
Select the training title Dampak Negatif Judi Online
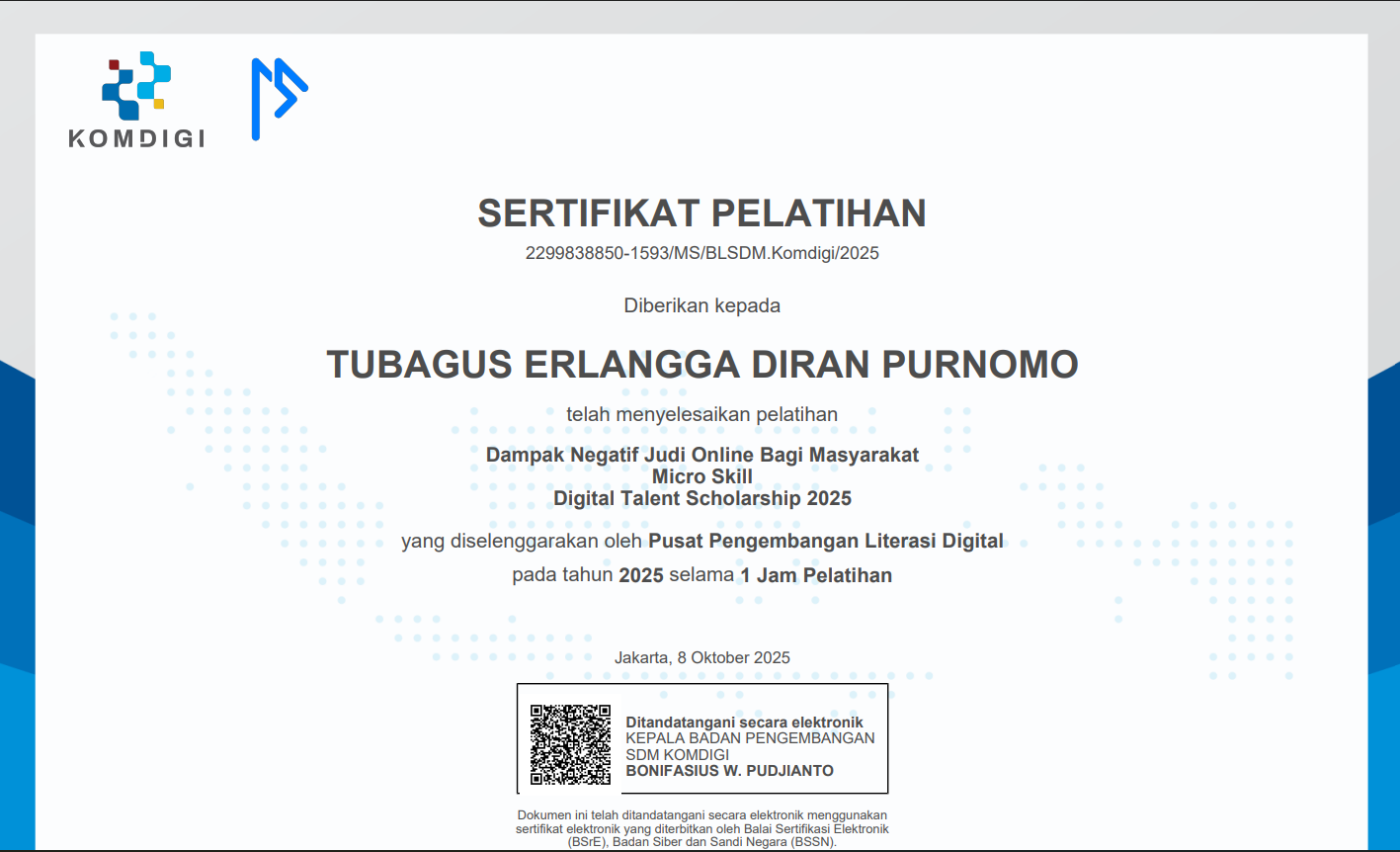tap(700, 455)
